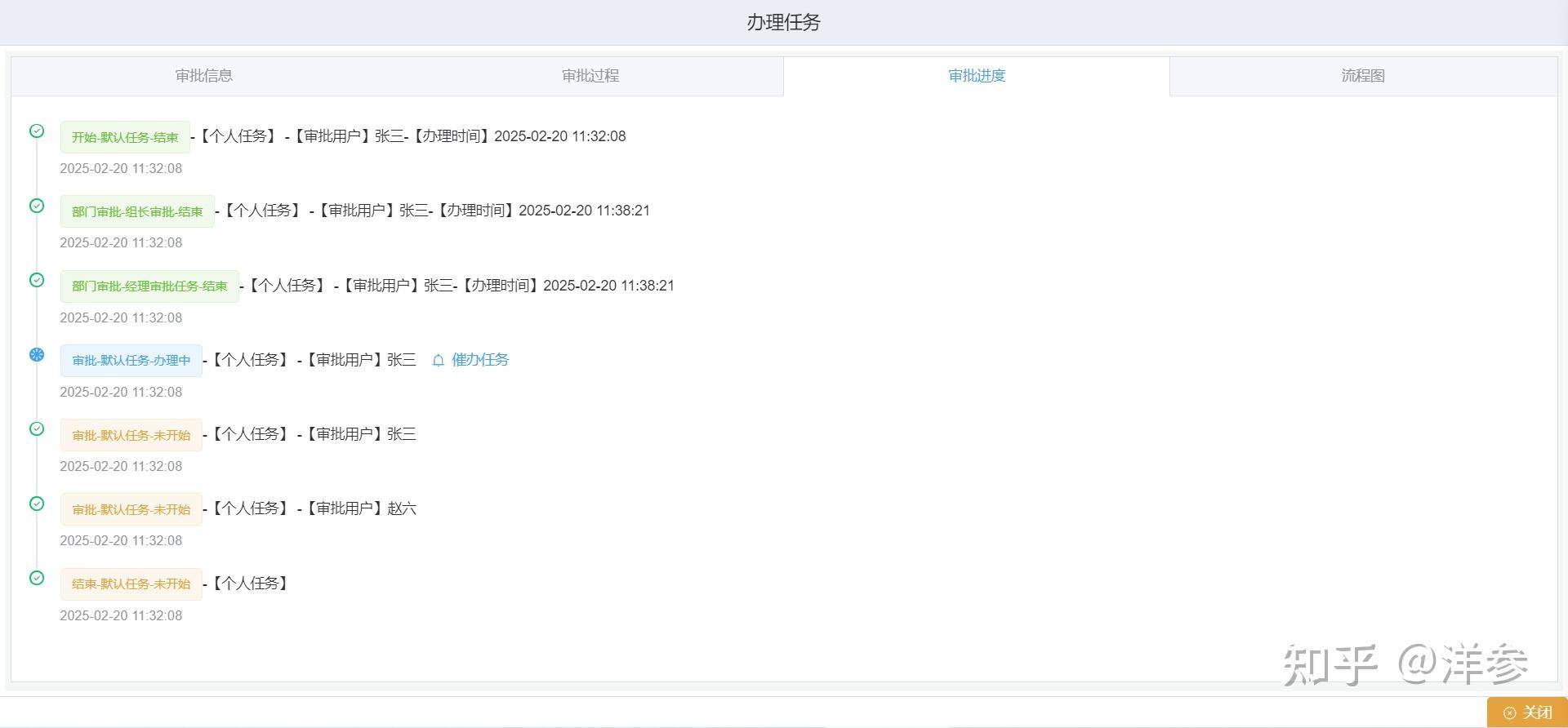Switch to the 审批信息 tab
The width and height of the screenshot is (1568, 728).
204,76
